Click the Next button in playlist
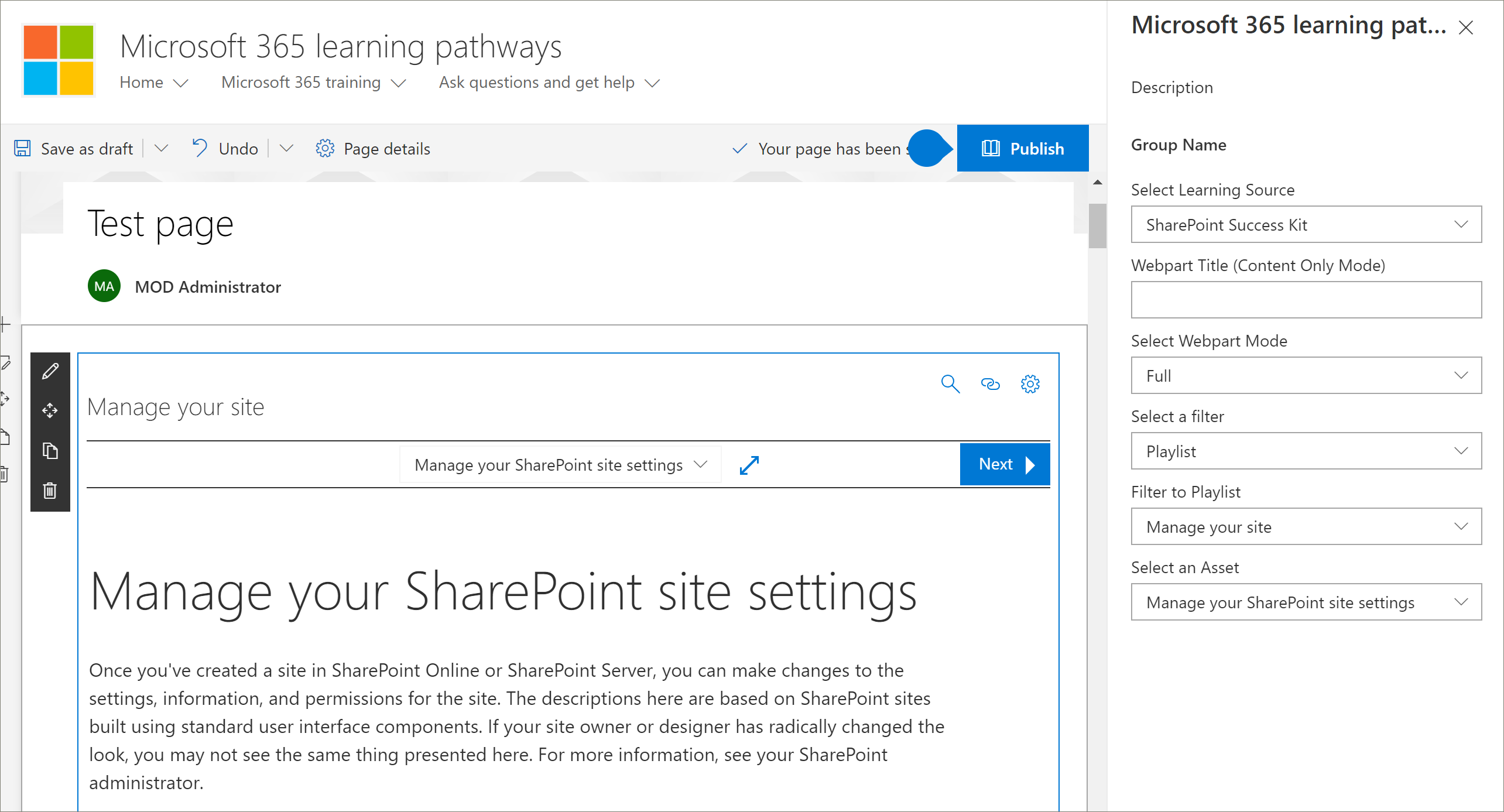This screenshot has height=812, width=1504. pos(1005,464)
